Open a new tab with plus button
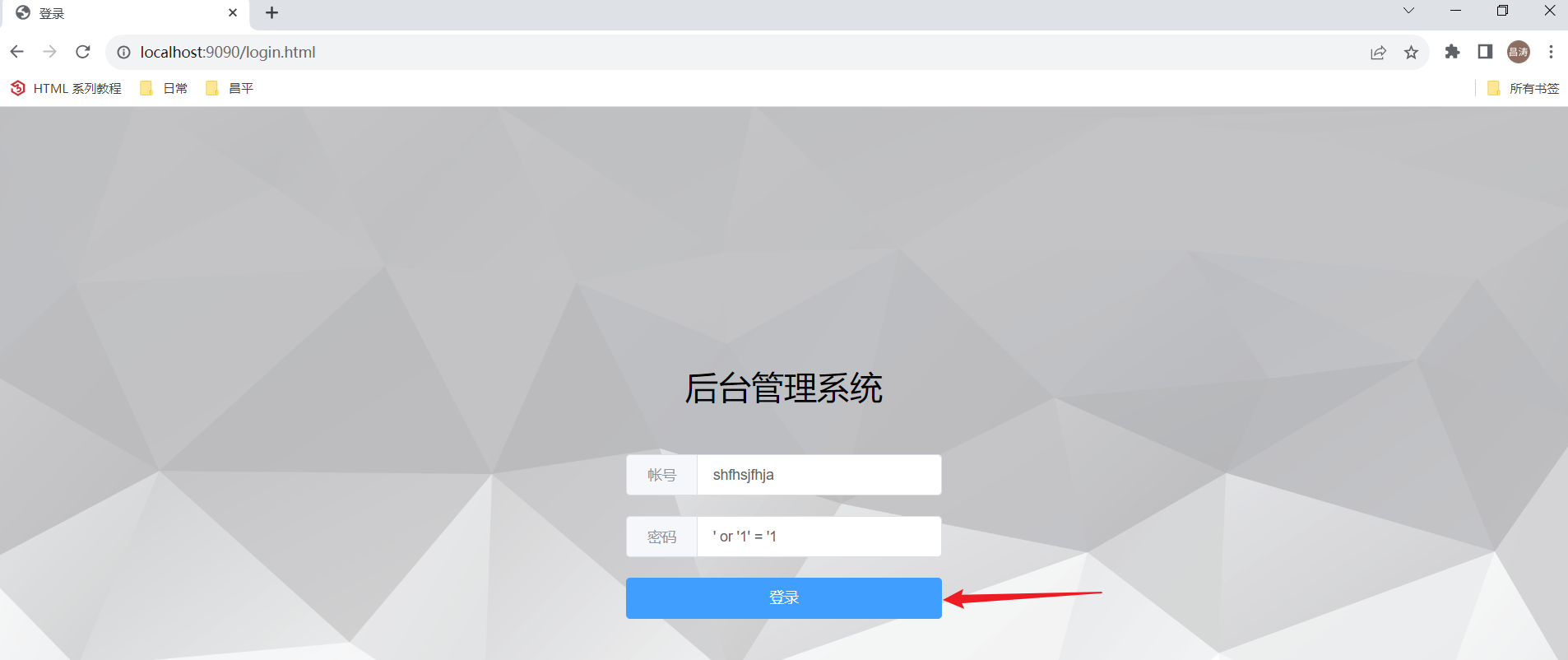 (x=272, y=12)
